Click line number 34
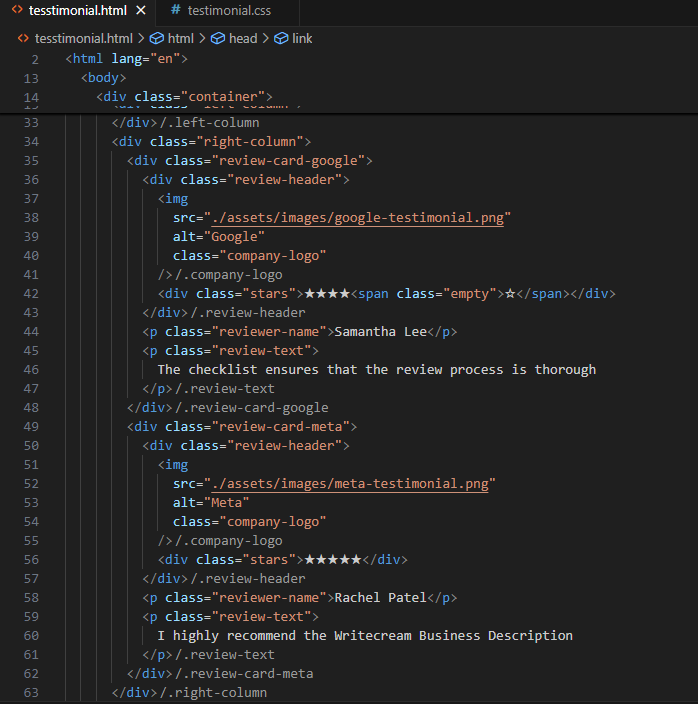This screenshot has width=698, height=704. [x=31, y=142]
